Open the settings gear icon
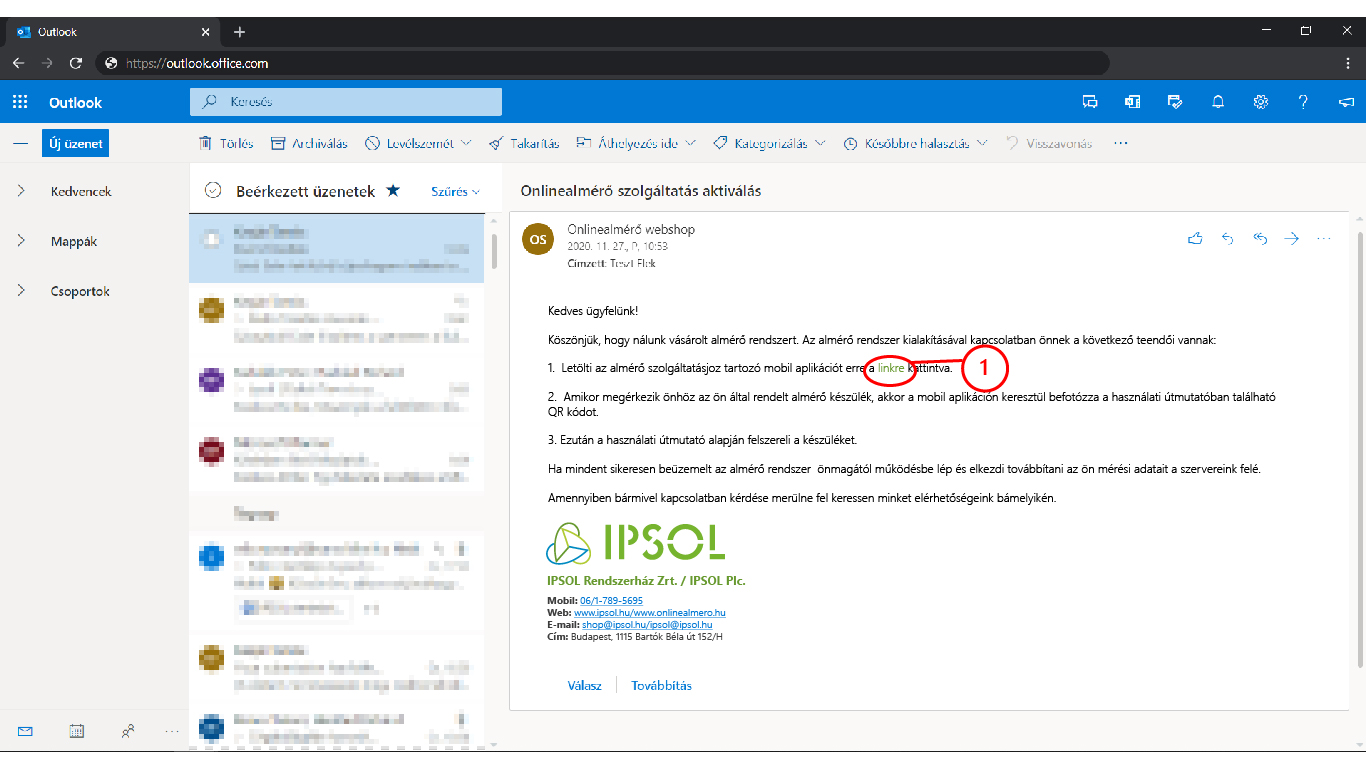 [x=1261, y=102]
